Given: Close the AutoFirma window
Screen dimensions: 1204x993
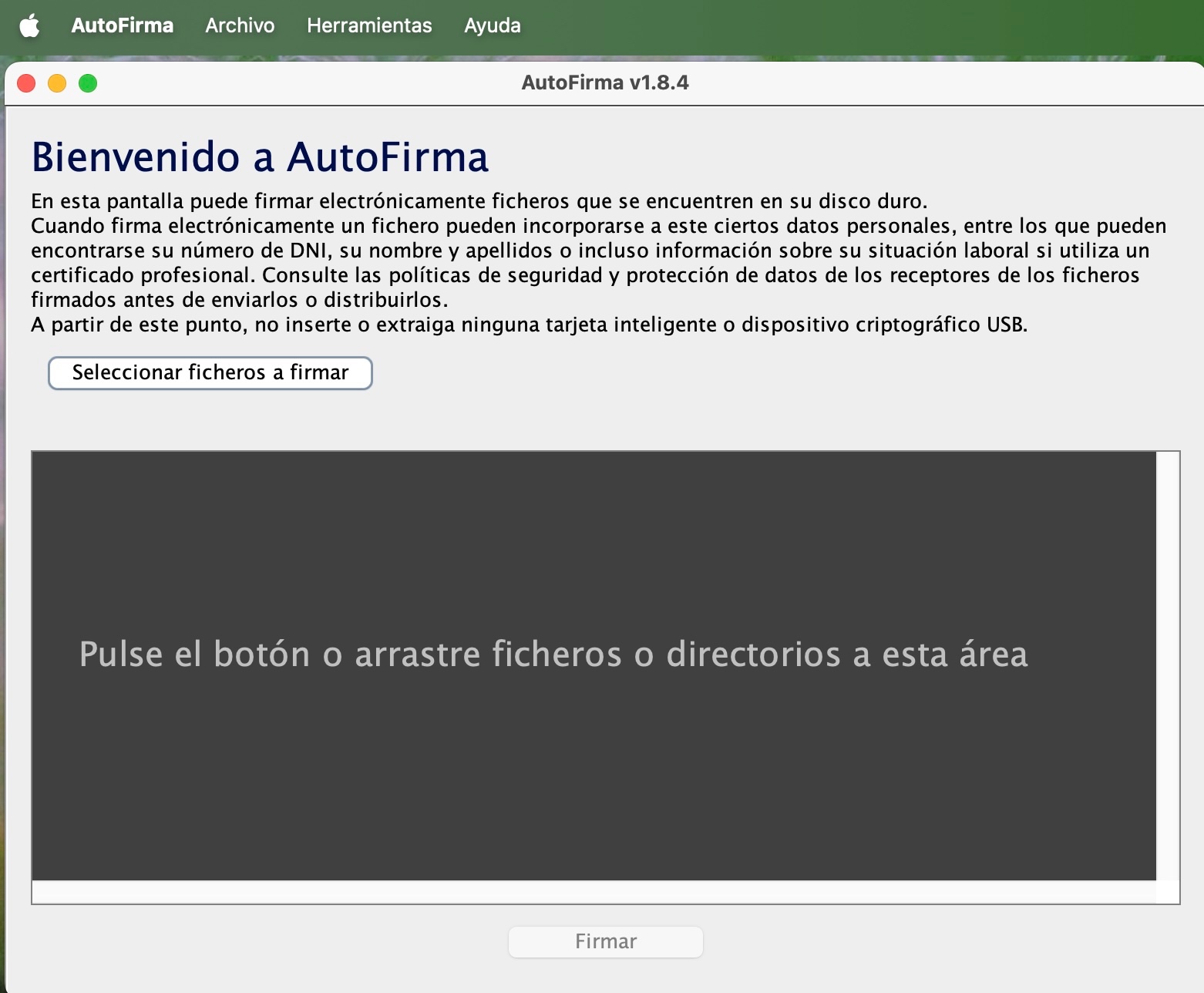Looking at the screenshot, I should pos(26,82).
